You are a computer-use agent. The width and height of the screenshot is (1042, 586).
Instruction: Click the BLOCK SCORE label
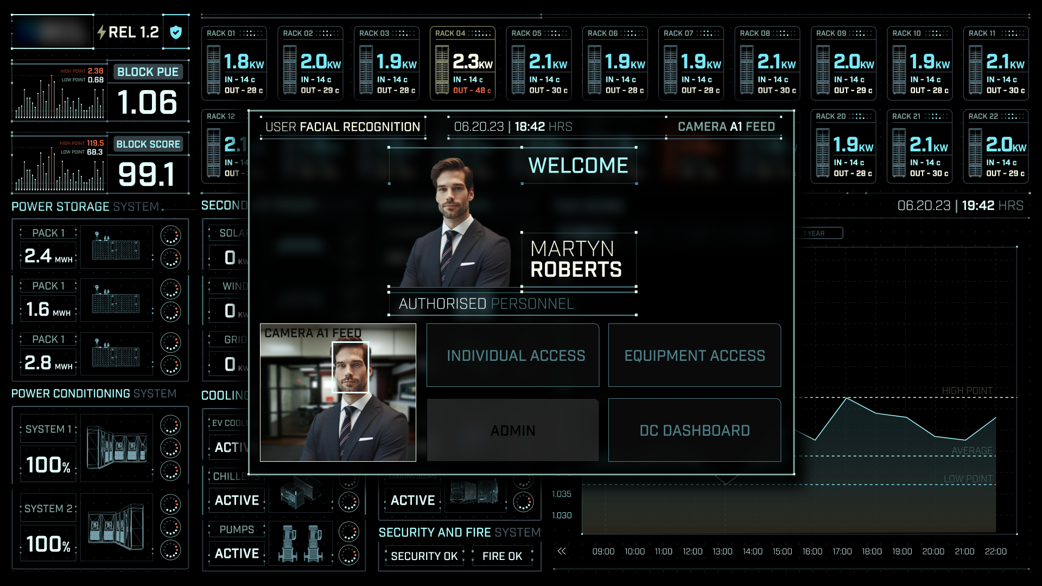(148, 144)
